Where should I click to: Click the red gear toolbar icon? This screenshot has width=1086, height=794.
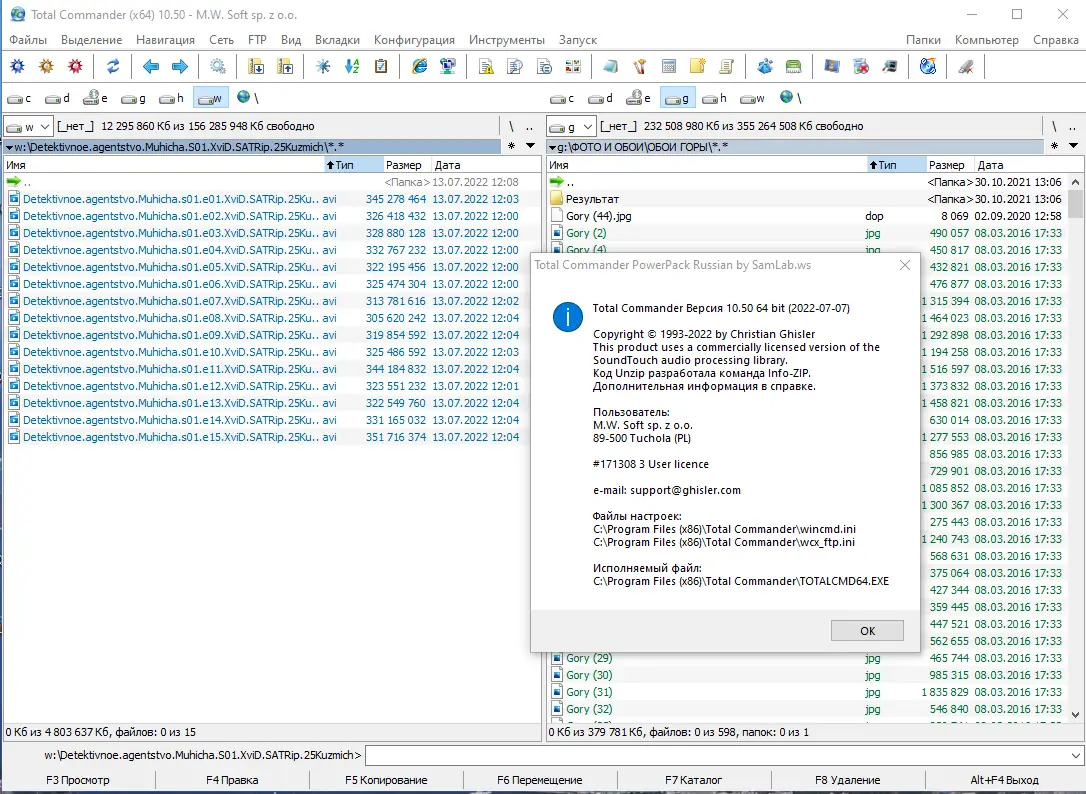click(75, 67)
